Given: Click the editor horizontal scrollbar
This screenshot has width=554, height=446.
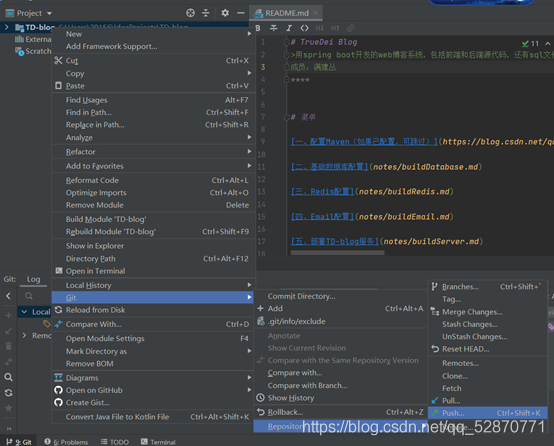Looking at the screenshot, I should pyautogui.click(x=337, y=253).
